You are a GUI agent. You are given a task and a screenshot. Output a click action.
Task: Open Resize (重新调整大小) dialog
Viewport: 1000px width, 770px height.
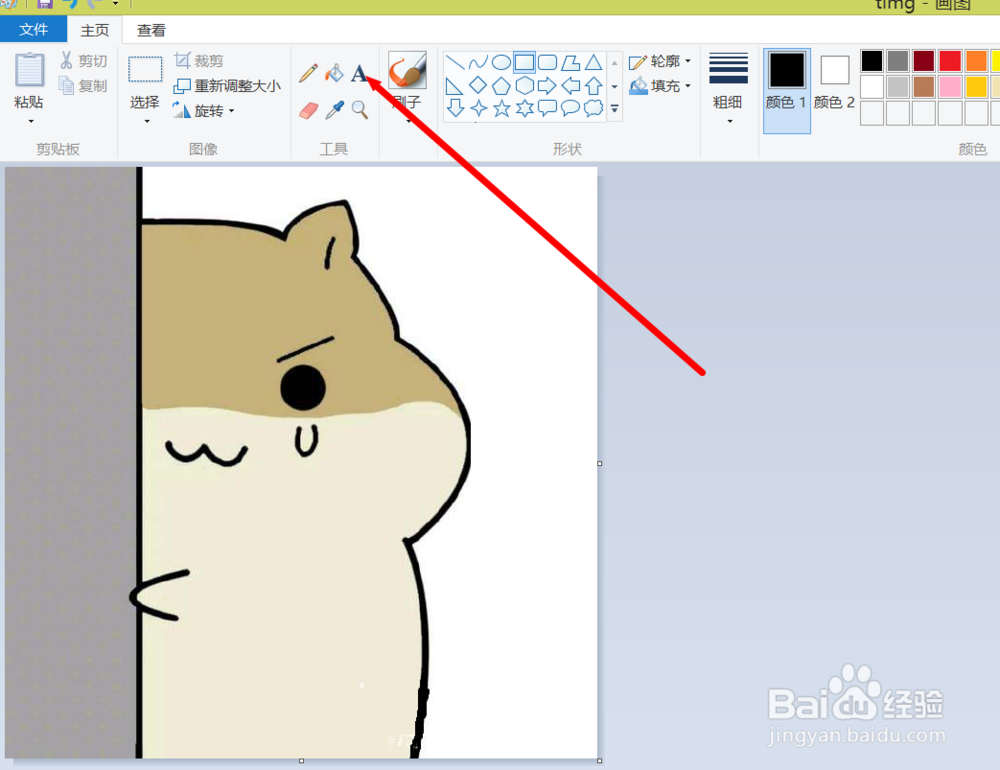(227, 85)
